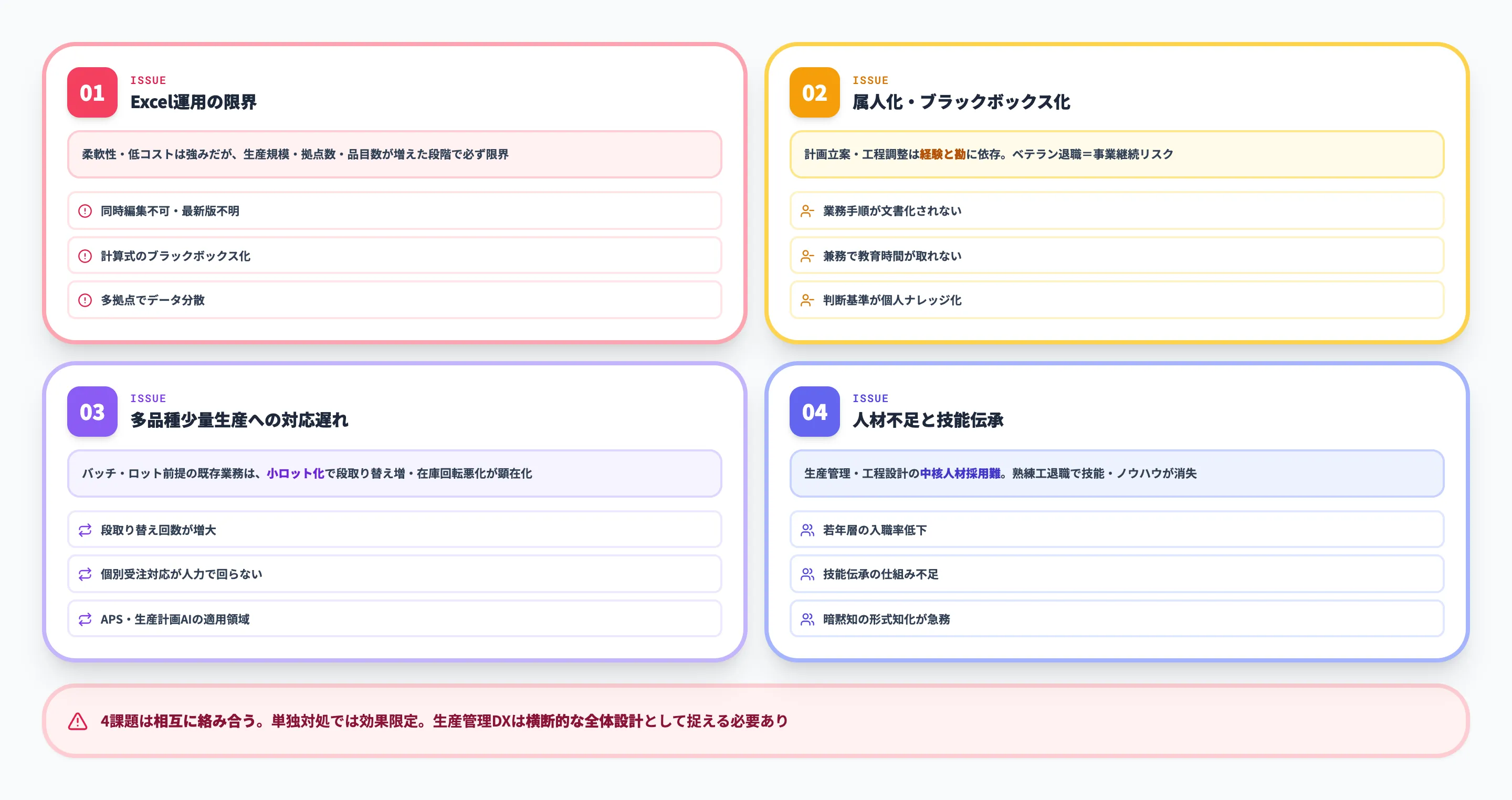Click the person icon next to 判断基準が個人ナレッジ化
This screenshot has width=1512, height=800.
tap(807, 300)
